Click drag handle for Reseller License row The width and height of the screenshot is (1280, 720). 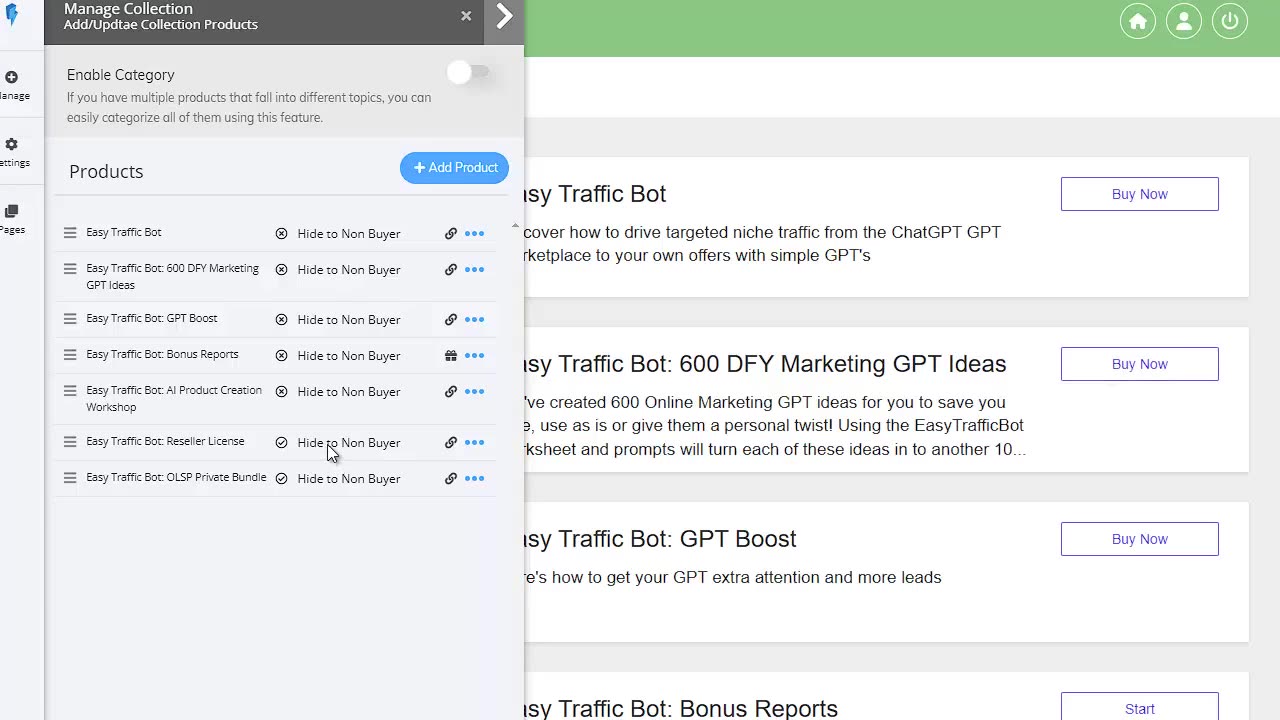[70, 441]
